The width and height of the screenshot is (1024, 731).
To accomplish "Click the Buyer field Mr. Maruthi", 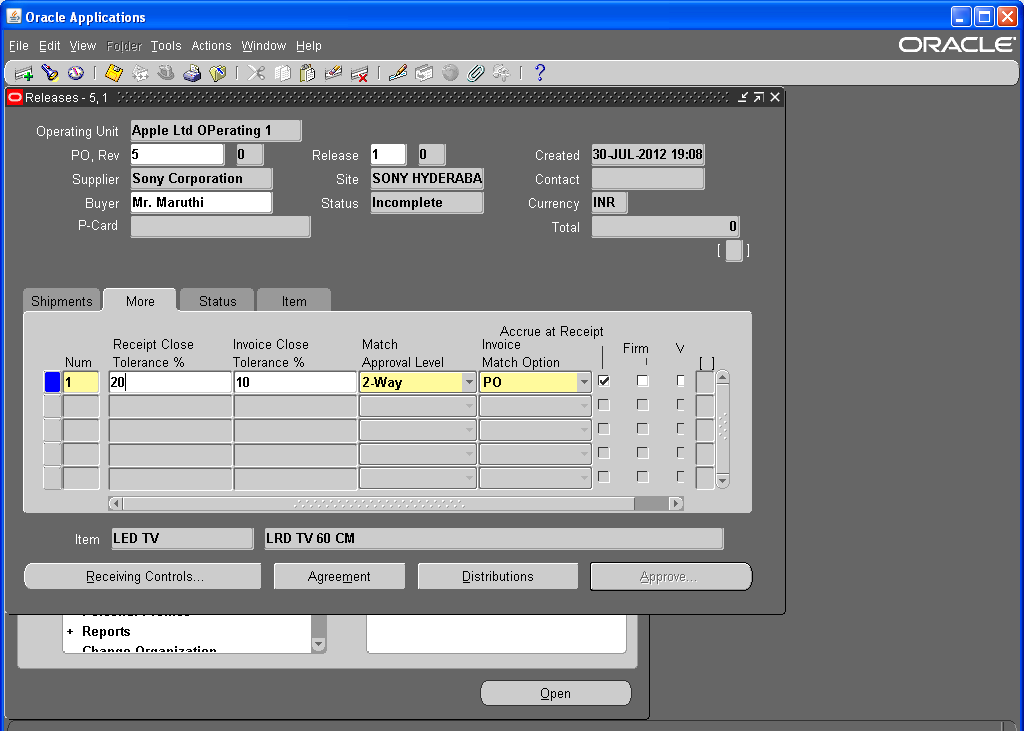I will click(x=201, y=203).
